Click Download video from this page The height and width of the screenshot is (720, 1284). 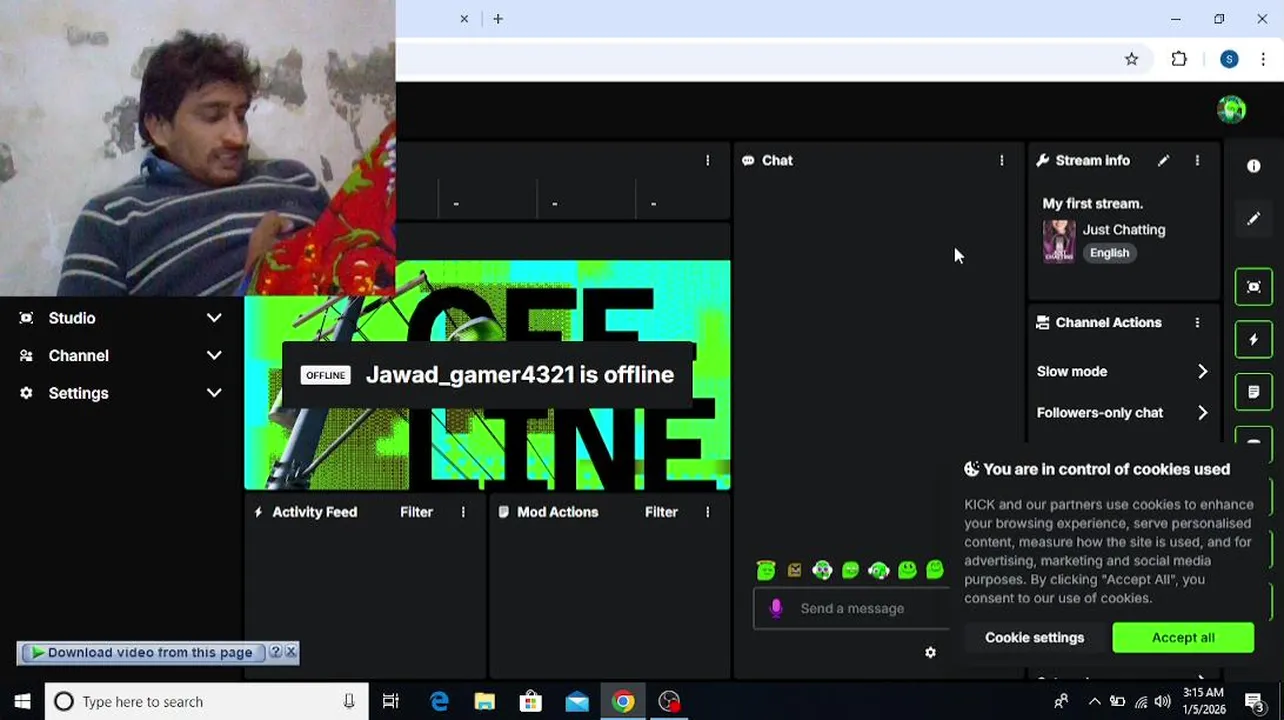point(141,653)
